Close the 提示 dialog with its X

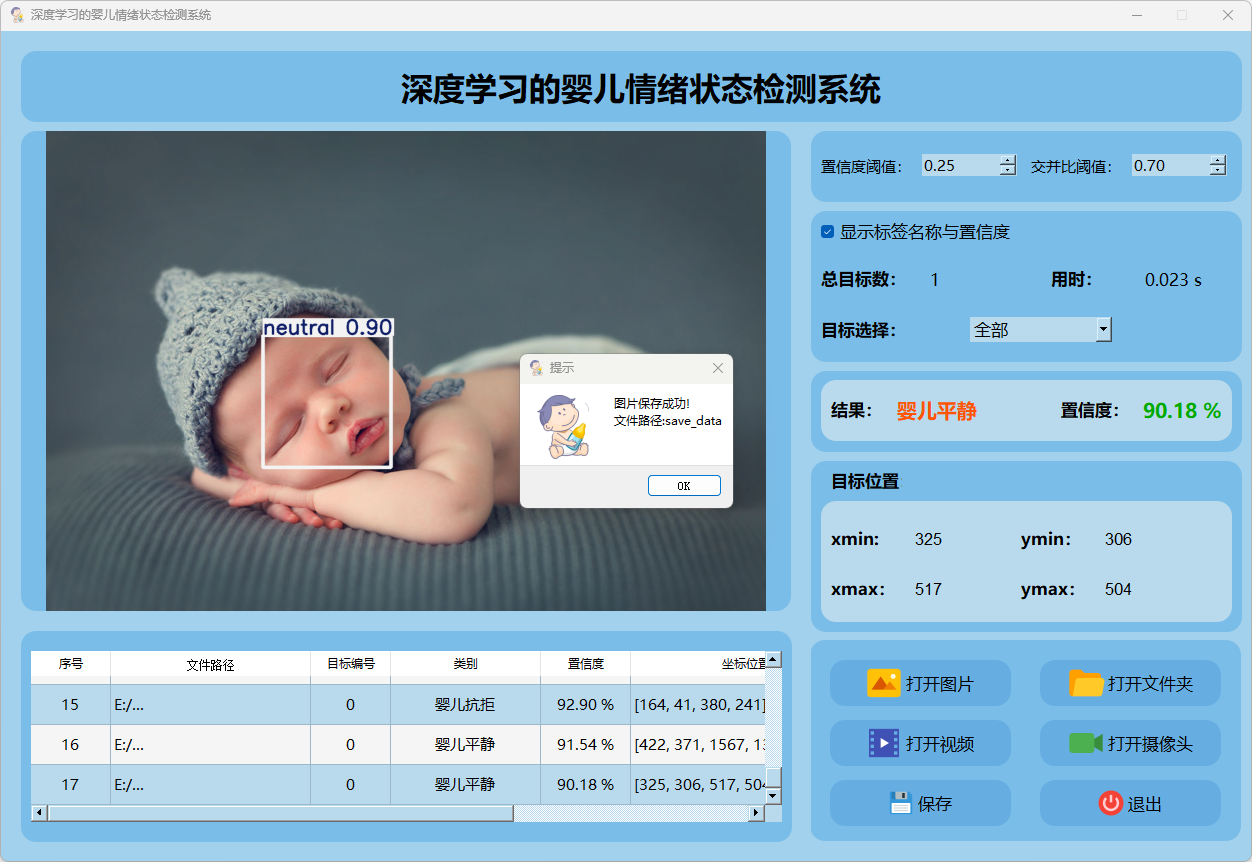tap(717, 368)
